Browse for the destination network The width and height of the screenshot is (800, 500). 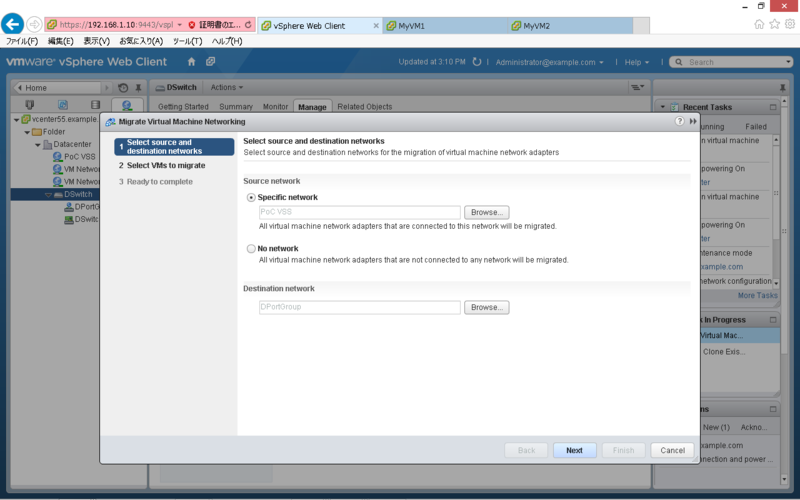coord(487,307)
